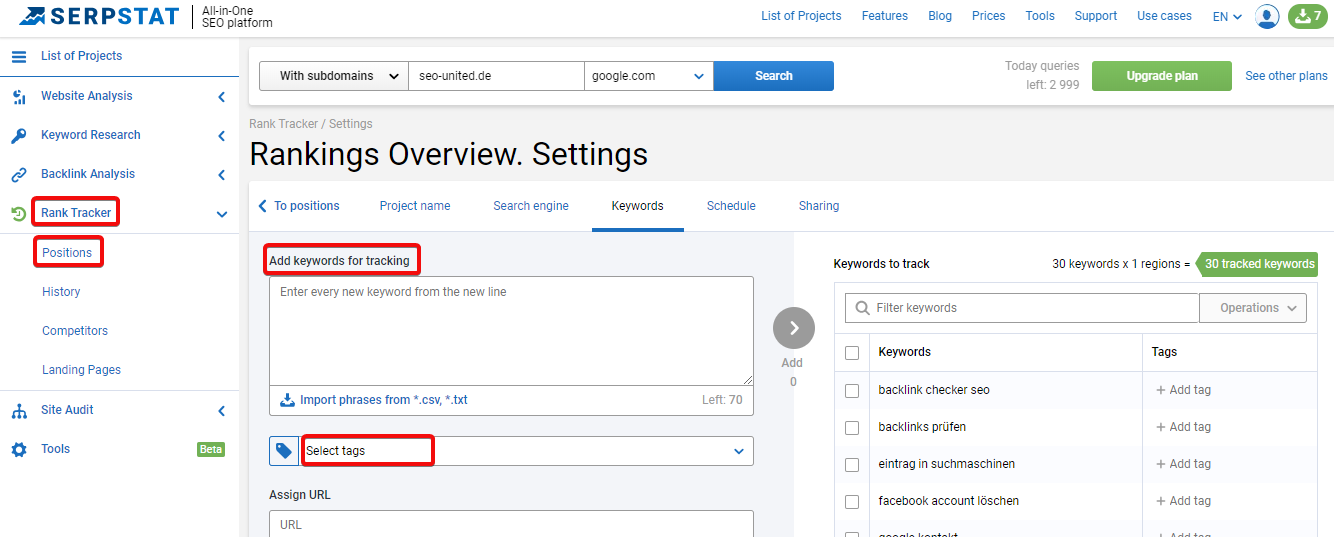The image size is (1334, 537).
Task: Open the green downloads badge
Action: (1307, 16)
